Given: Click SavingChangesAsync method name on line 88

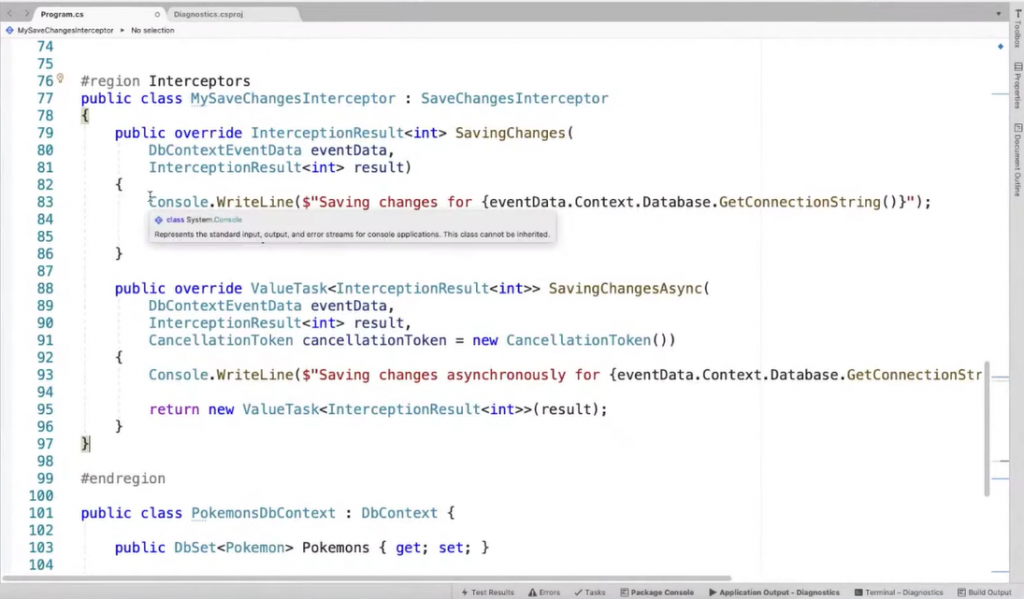Looking at the screenshot, I should click(x=626, y=289).
